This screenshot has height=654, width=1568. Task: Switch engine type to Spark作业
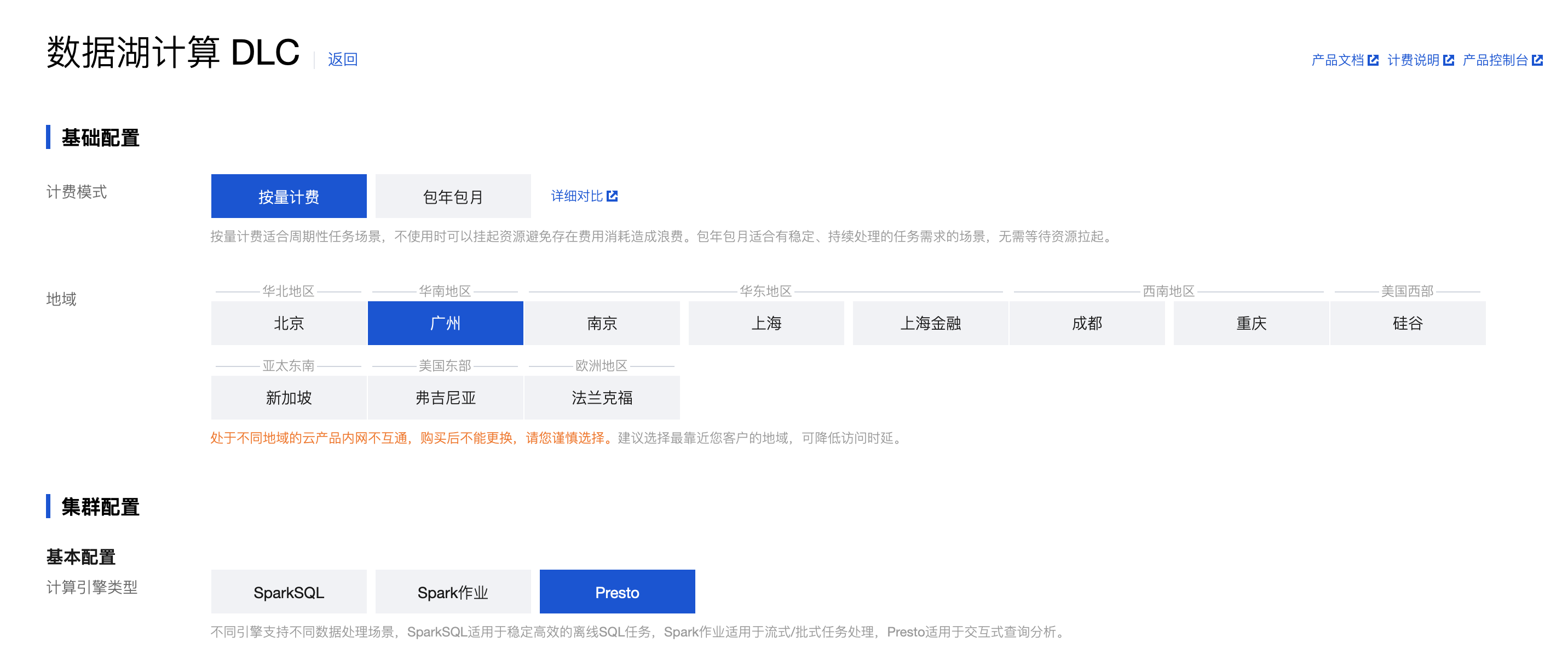[453, 592]
